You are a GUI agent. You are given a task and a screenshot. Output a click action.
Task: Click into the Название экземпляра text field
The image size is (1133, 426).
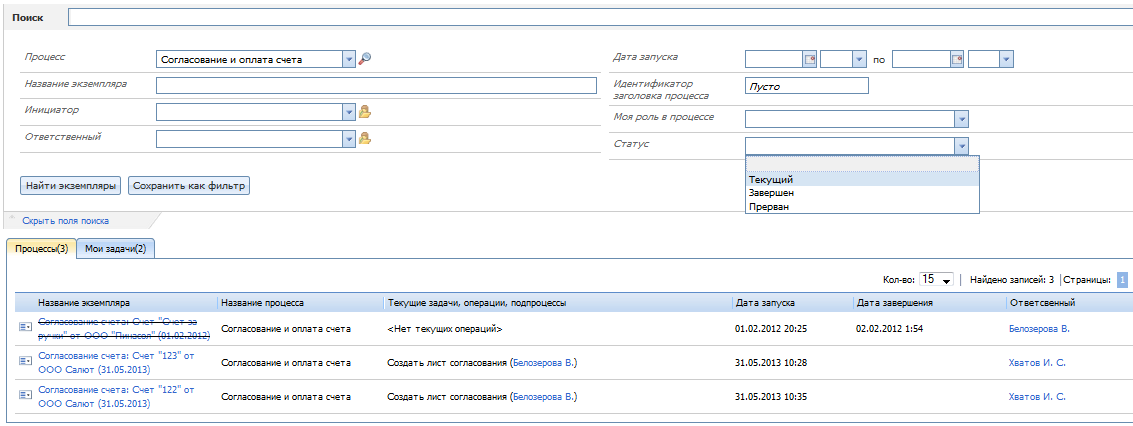pyautogui.click(x=376, y=86)
